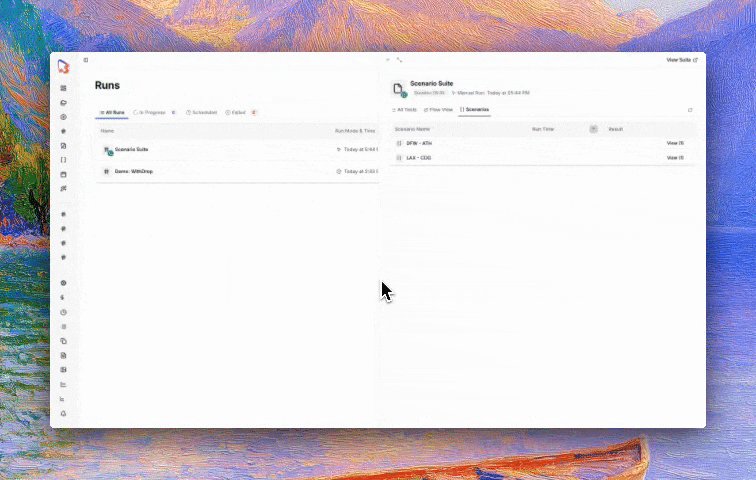Click the refresh icon in the detail panel
This screenshot has width=756, height=480.
690,110
